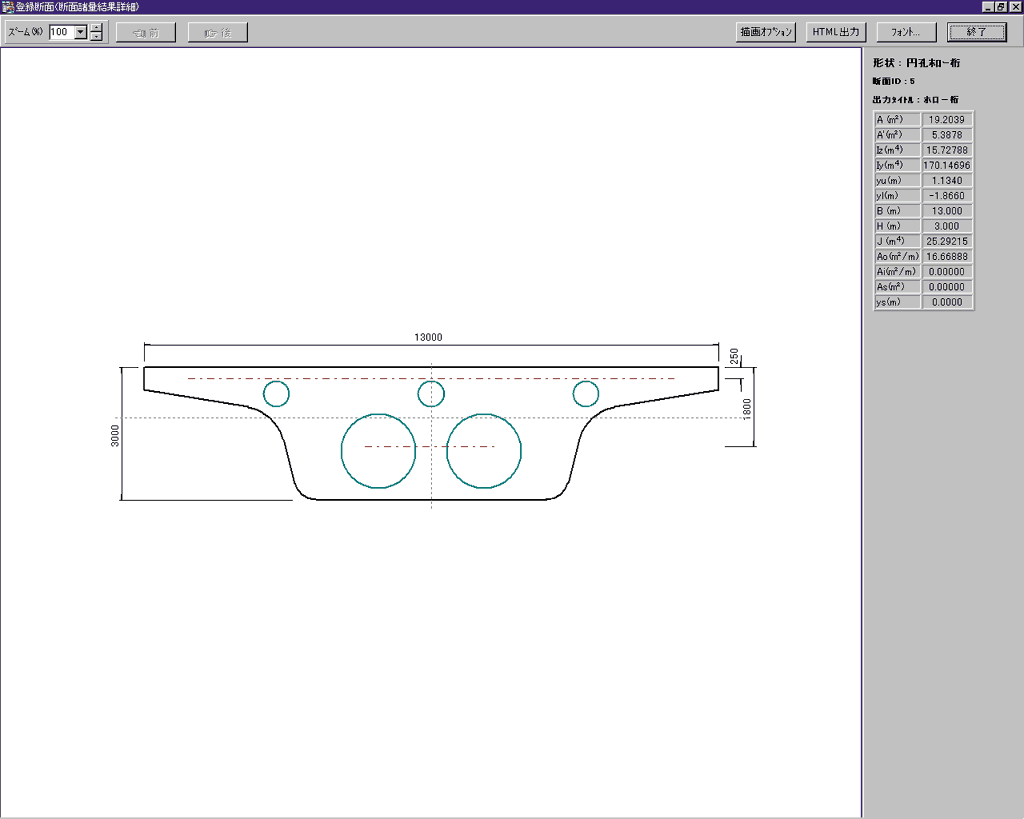Open 描画オプション drawing options

coord(765,32)
